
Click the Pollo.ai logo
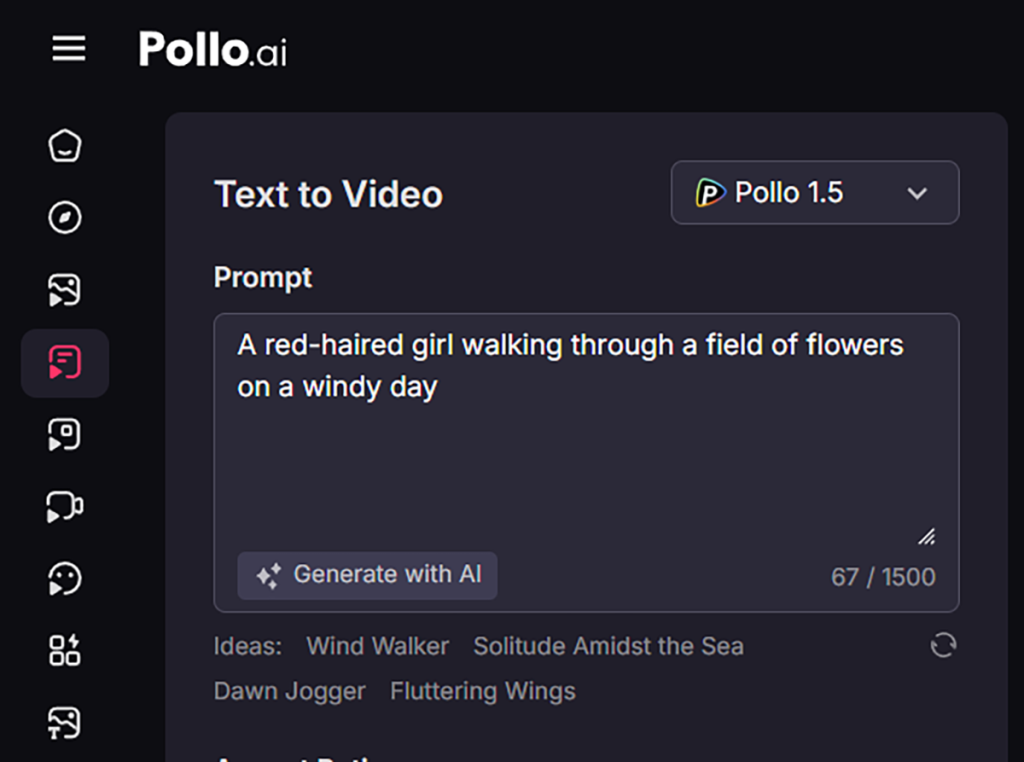pyautogui.click(x=212, y=49)
